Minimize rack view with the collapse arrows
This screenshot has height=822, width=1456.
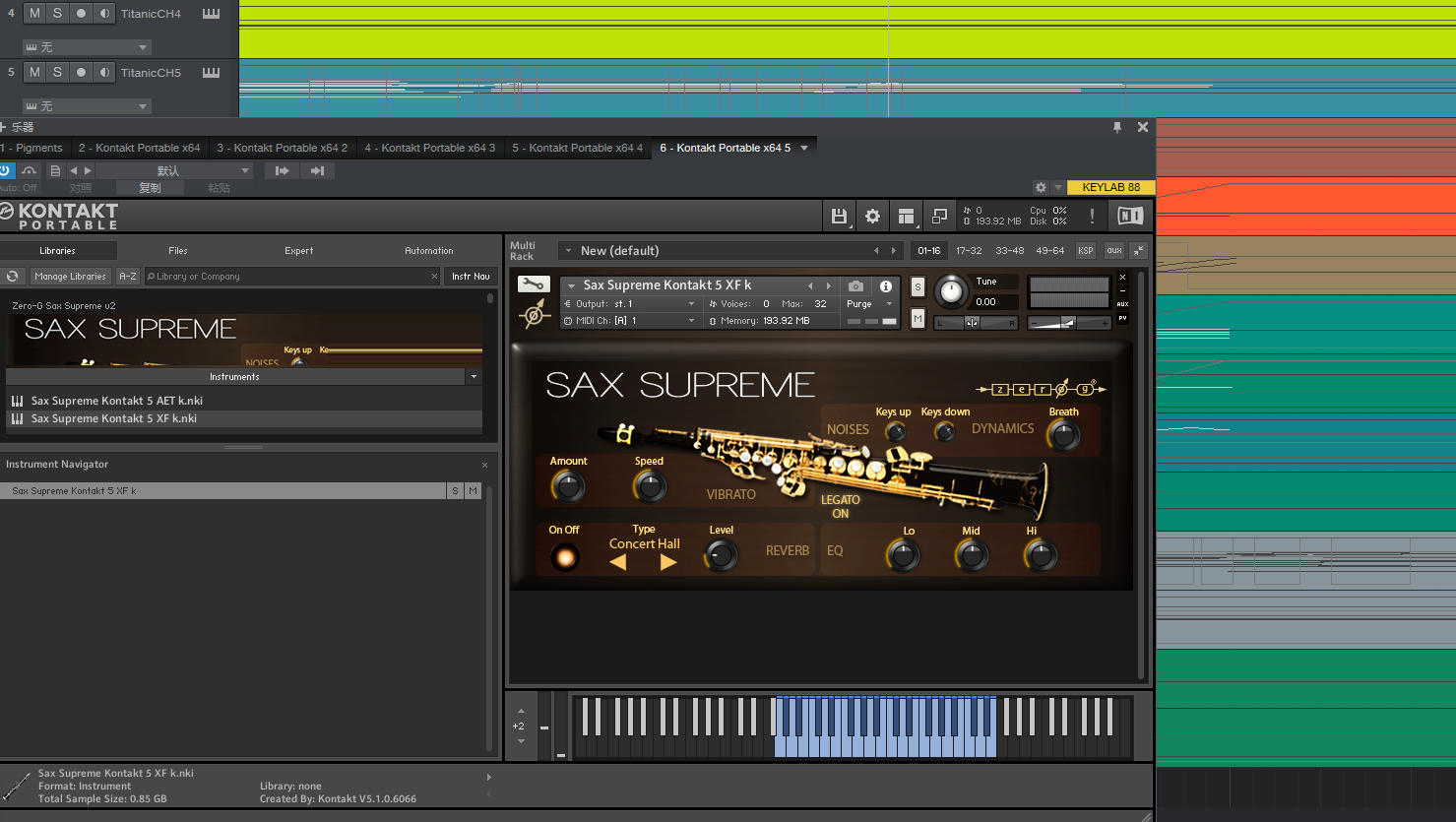click(1139, 250)
